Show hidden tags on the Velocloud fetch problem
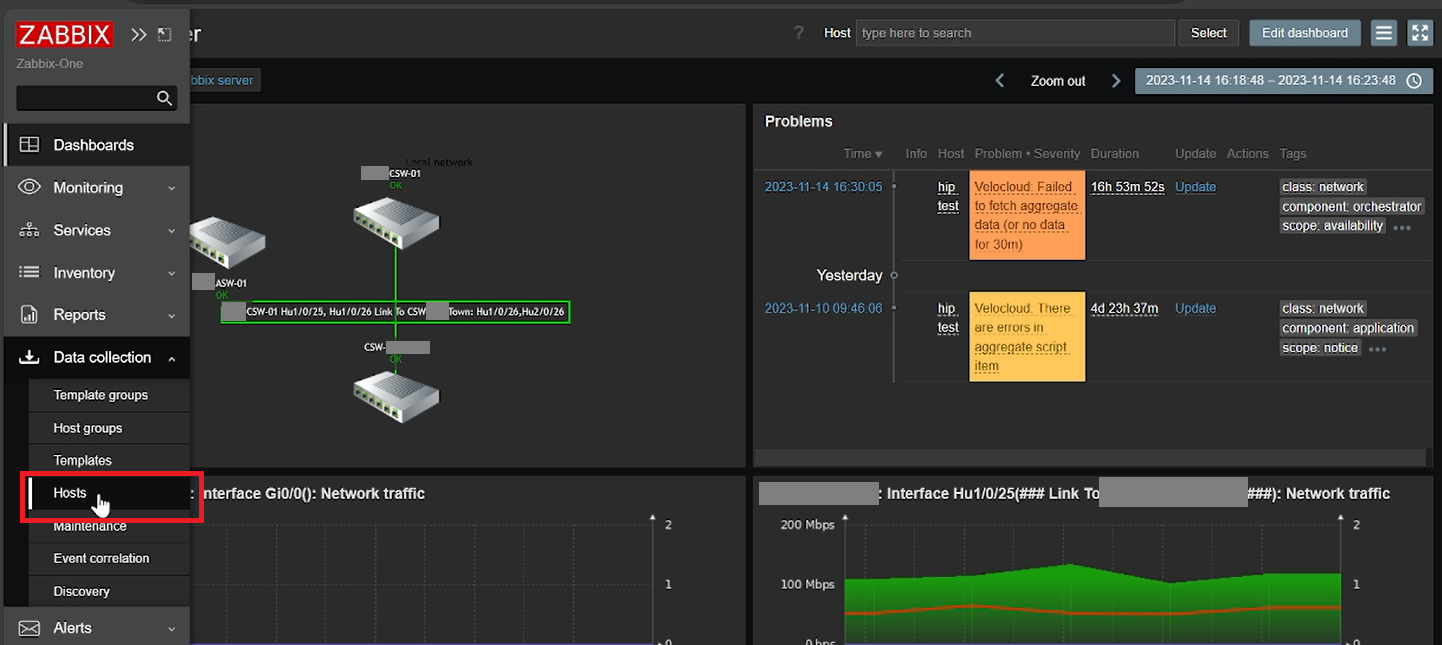 pos(1401,226)
